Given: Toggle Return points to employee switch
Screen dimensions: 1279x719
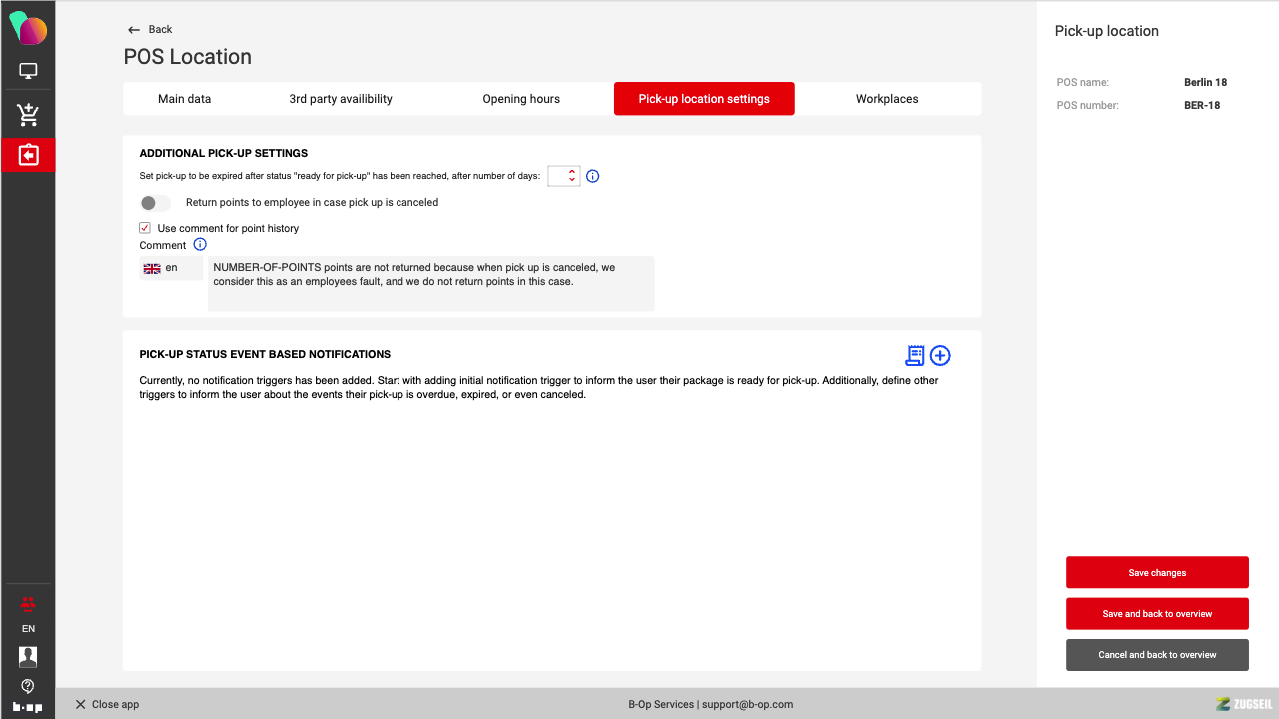Looking at the screenshot, I should point(155,203).
